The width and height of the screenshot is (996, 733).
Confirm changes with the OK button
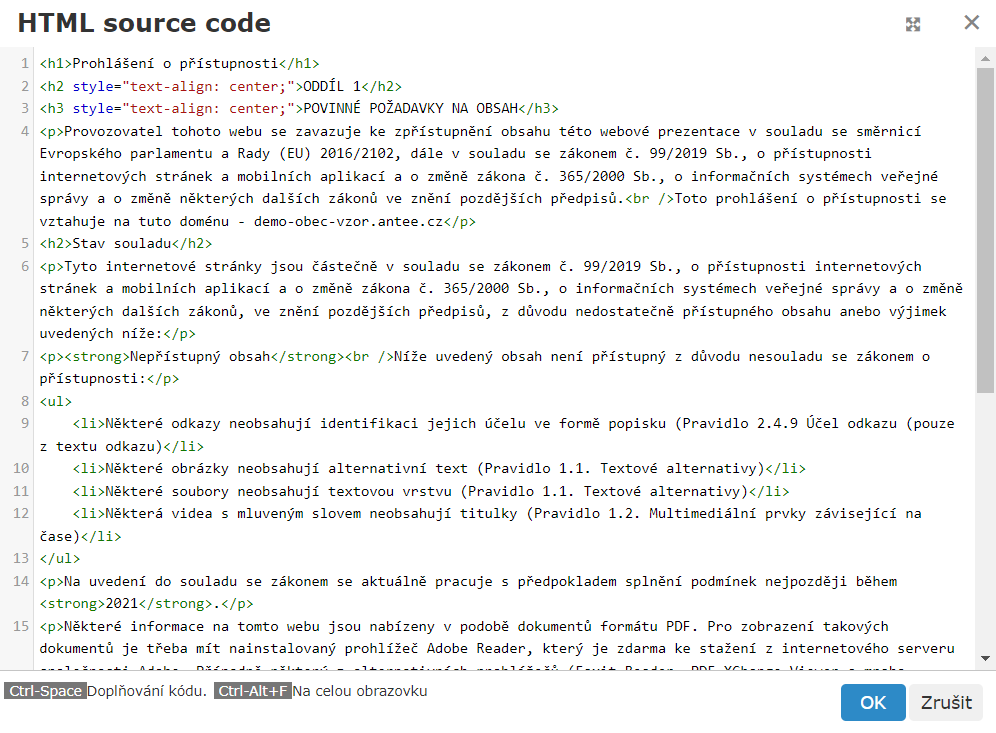(x=872, y=702)
